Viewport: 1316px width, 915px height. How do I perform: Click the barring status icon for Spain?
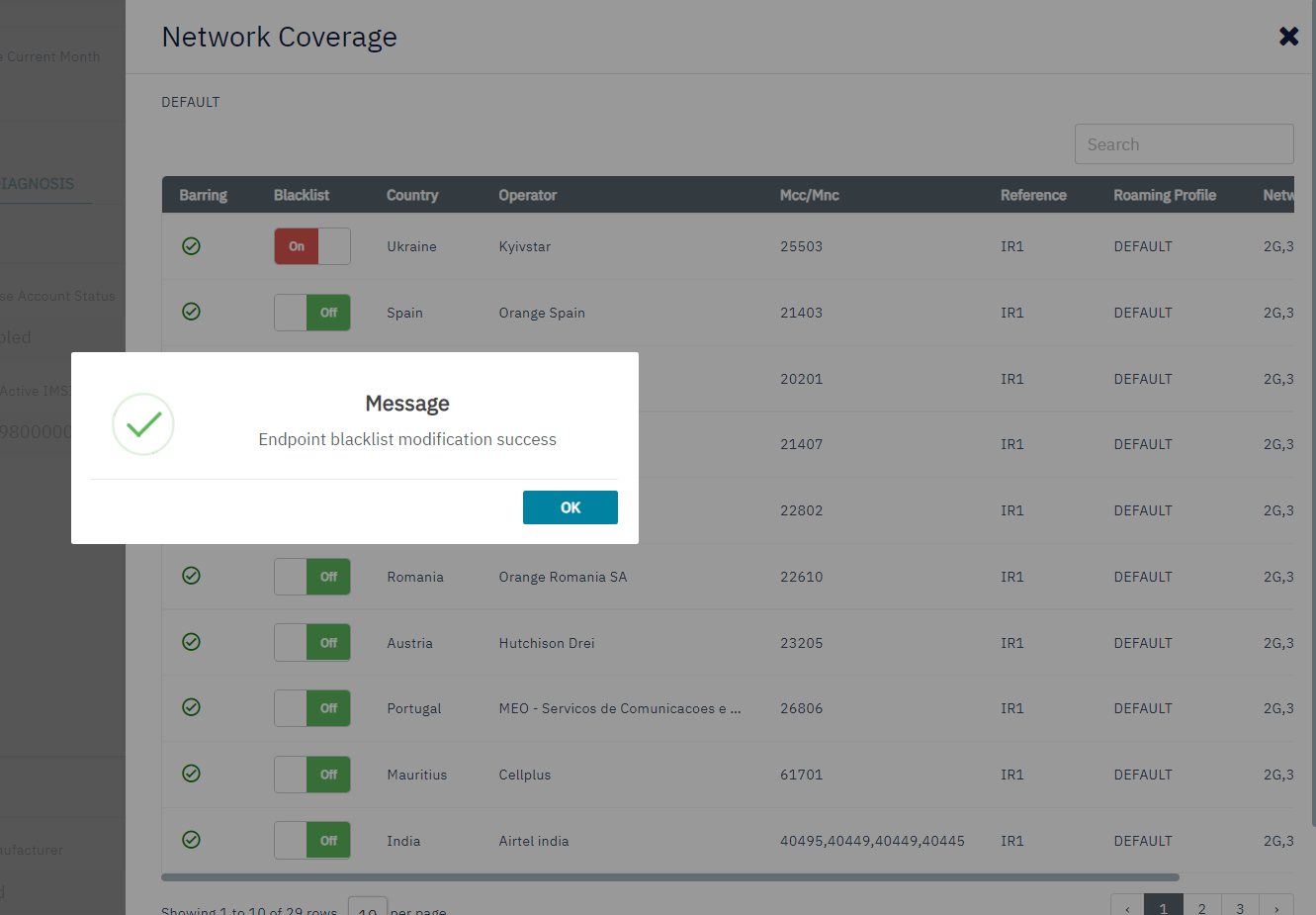coord(191,312)
